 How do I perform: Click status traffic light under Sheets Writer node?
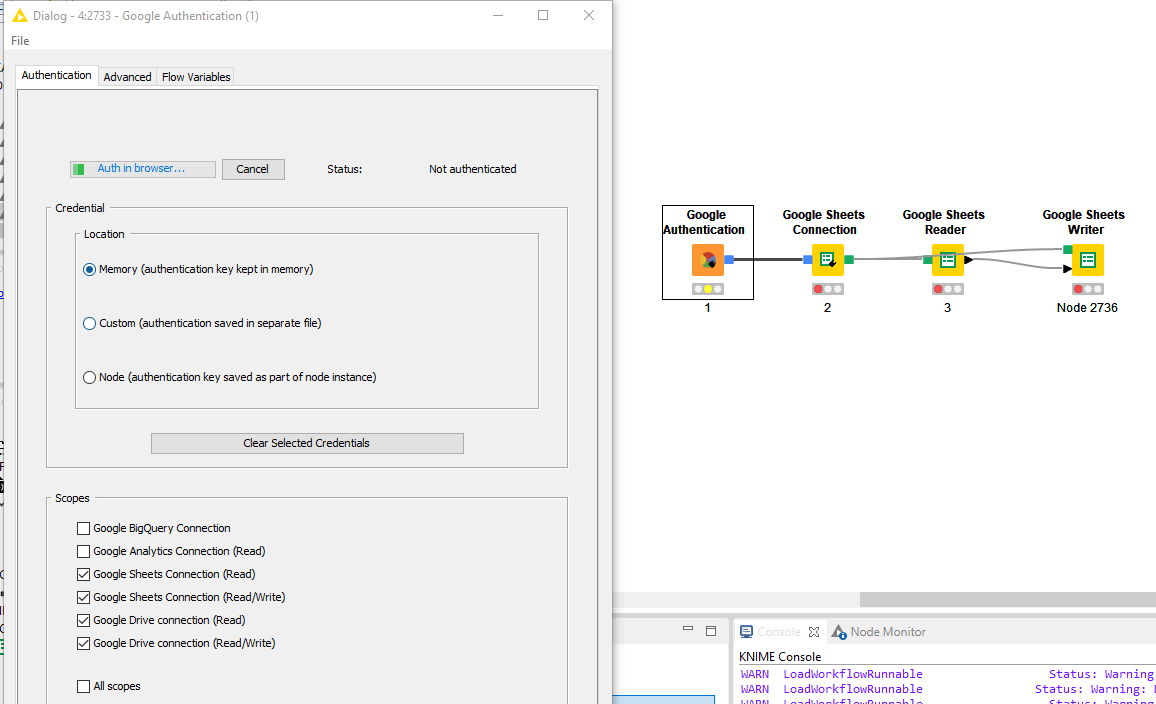(1087, 289)
